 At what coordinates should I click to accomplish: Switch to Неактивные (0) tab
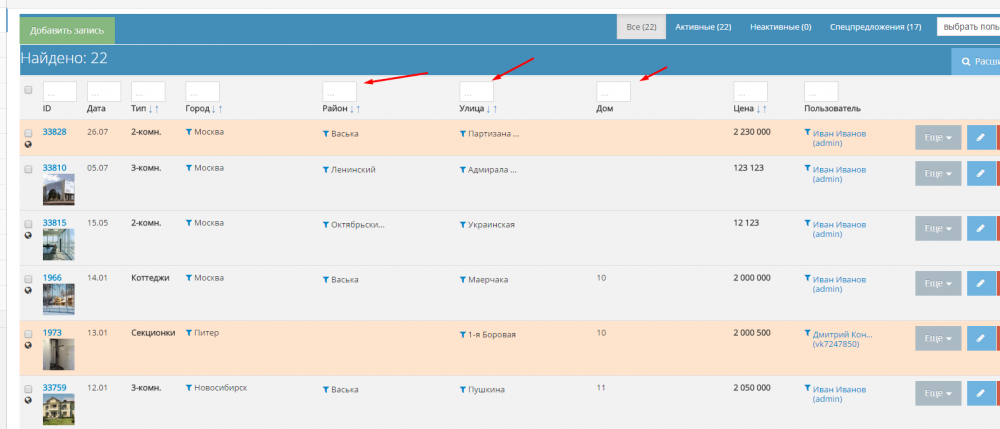[x=781, y=27]
